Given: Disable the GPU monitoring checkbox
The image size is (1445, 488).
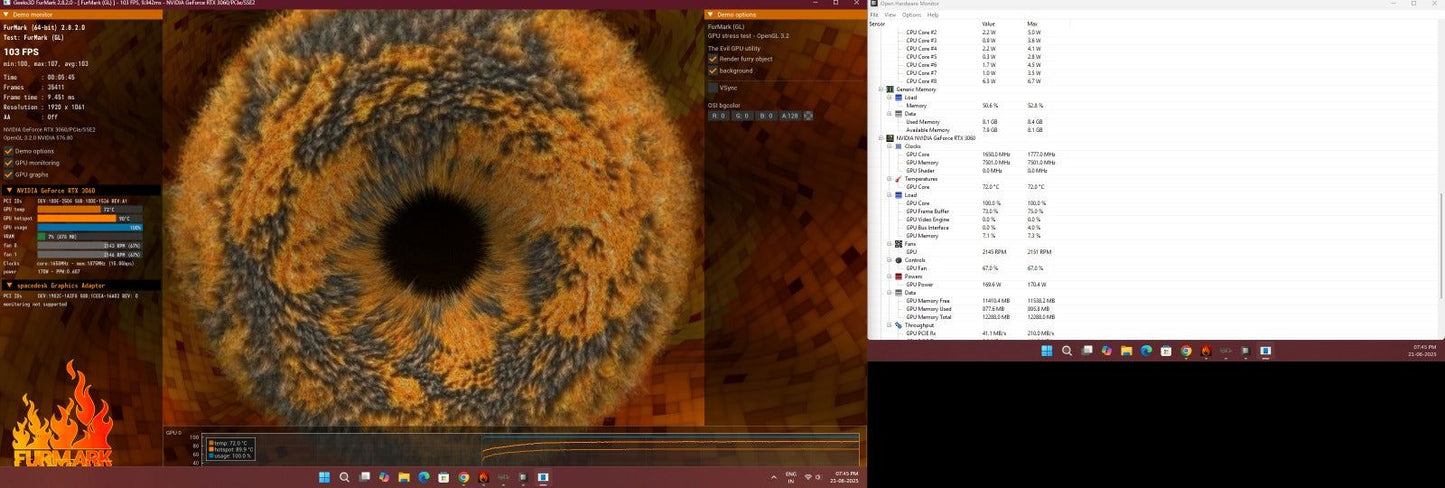Looking at the screenshot, I should pyautogui.click(x=8, y=163).
